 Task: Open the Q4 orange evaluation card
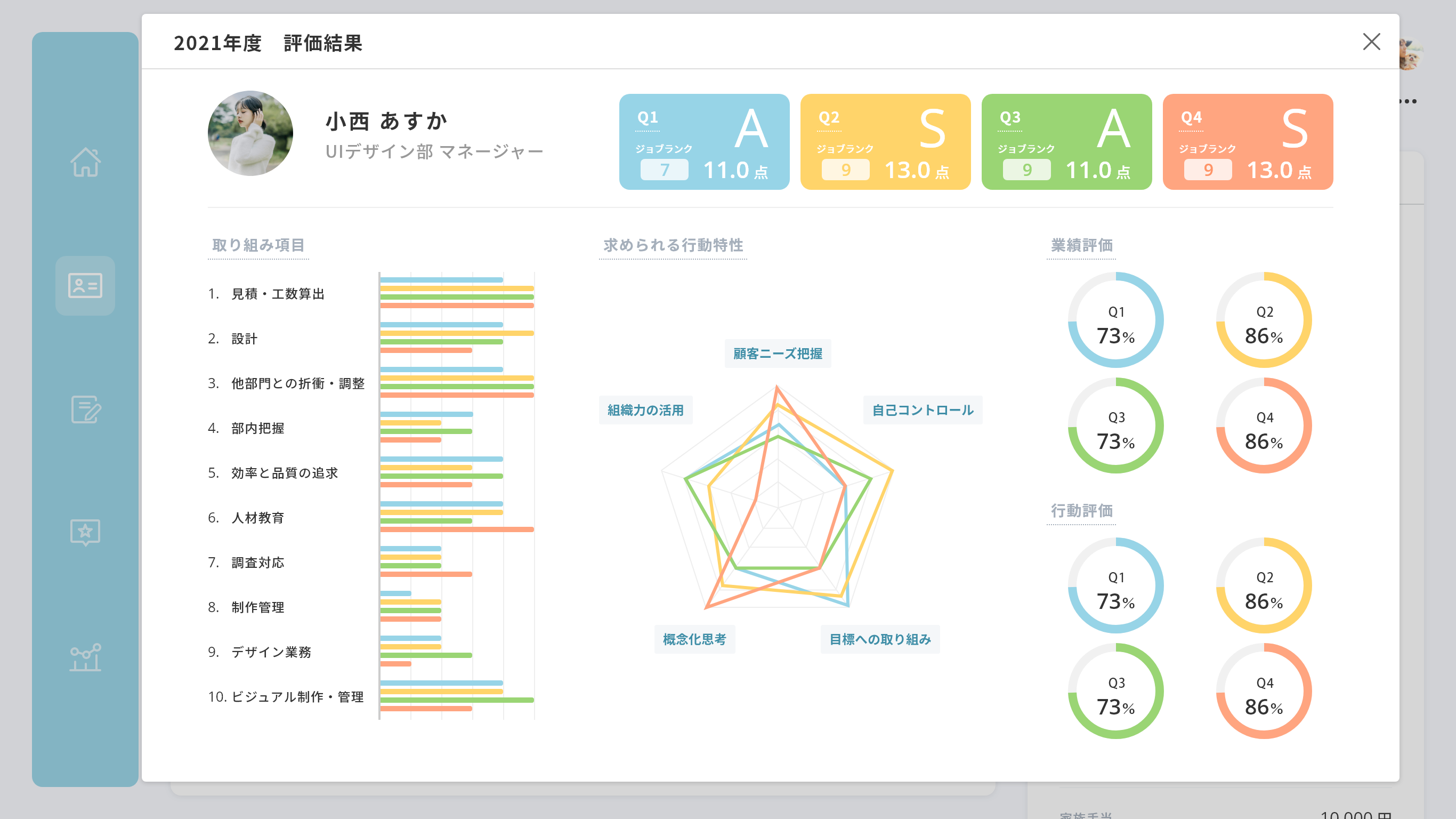tap(1248, 142)
